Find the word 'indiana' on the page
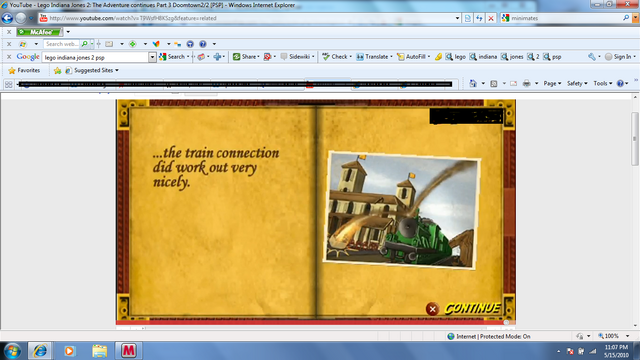 [x=483, y=57]
